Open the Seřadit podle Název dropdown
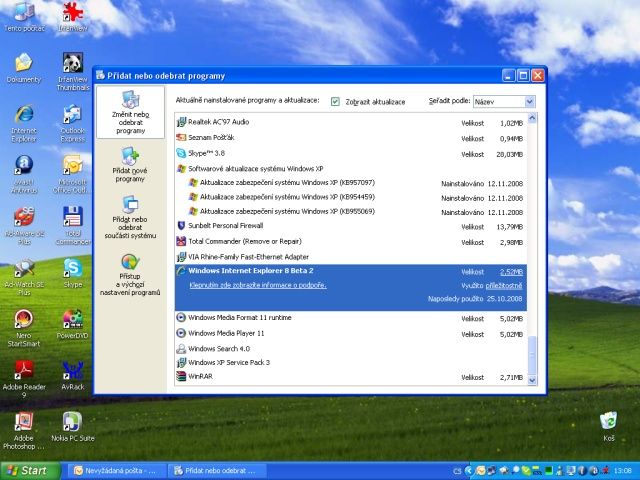The height and width of the screenshot is (480, 640). pyautogui.click(x=504, y=101)
